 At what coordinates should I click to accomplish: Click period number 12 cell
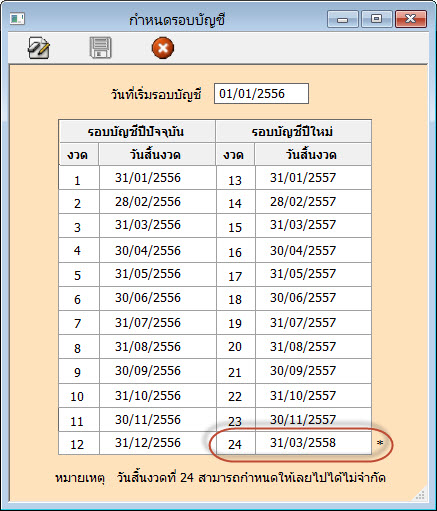tap(79, 443)
